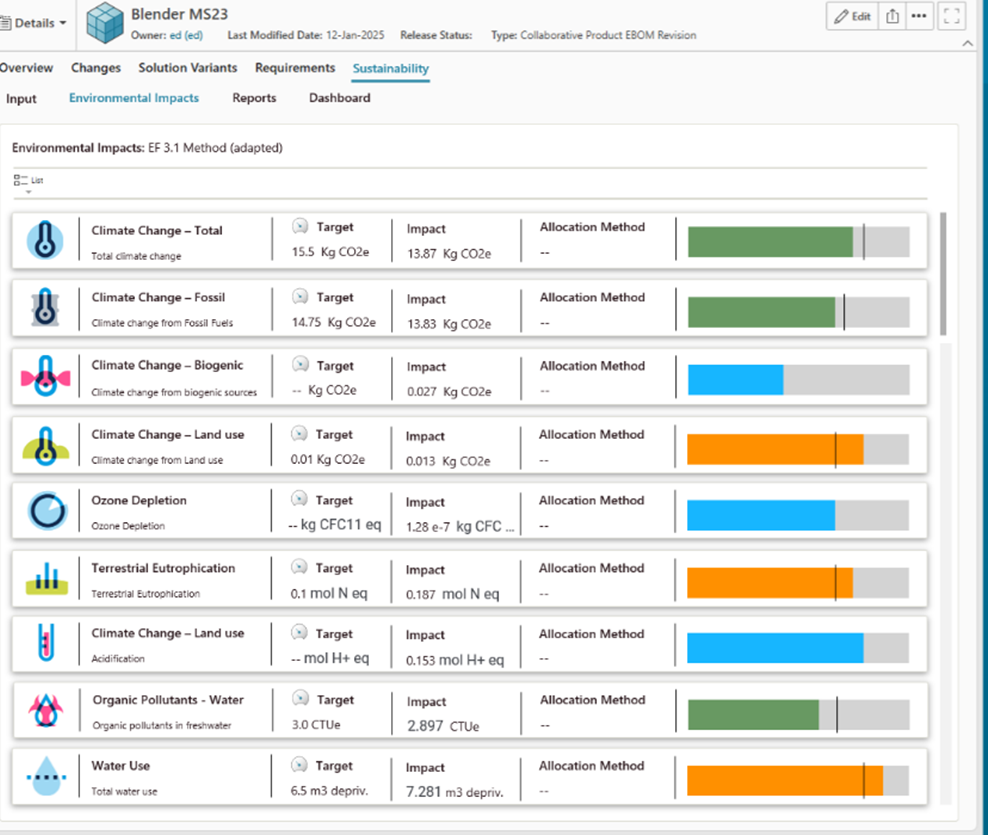Viewport: 988px width, 835px height.
Task: Click the Organic Pollutants - Water icon
Action: 45,710
